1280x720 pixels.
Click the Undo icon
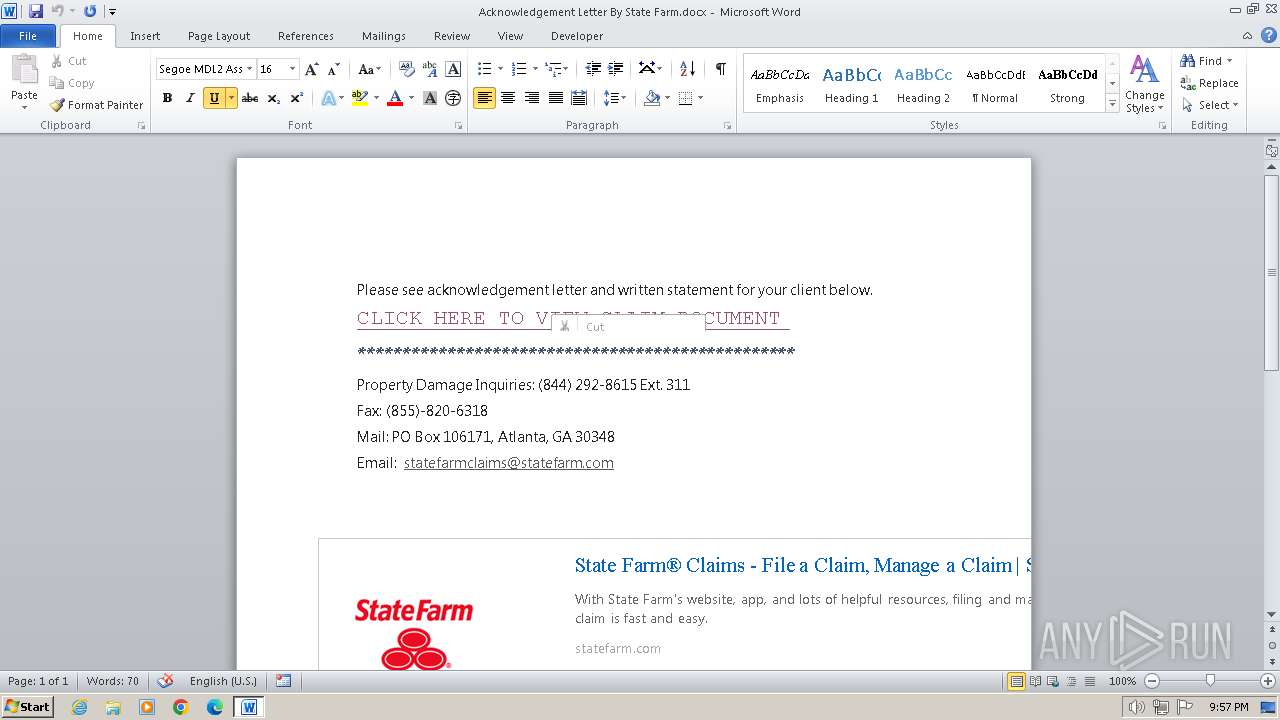coord(58,11)
